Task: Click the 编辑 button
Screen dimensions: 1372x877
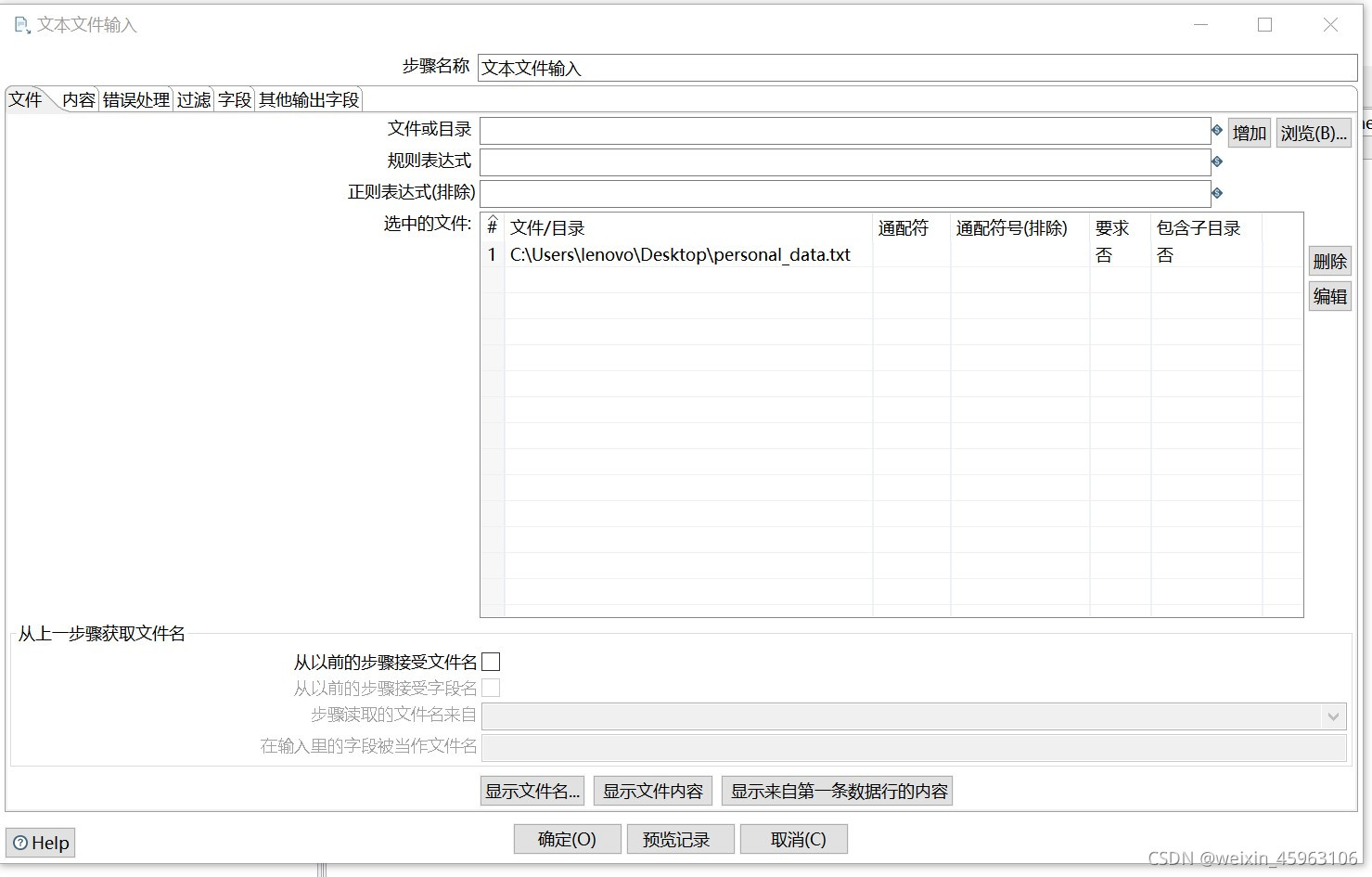Action: coord(1329,296)
